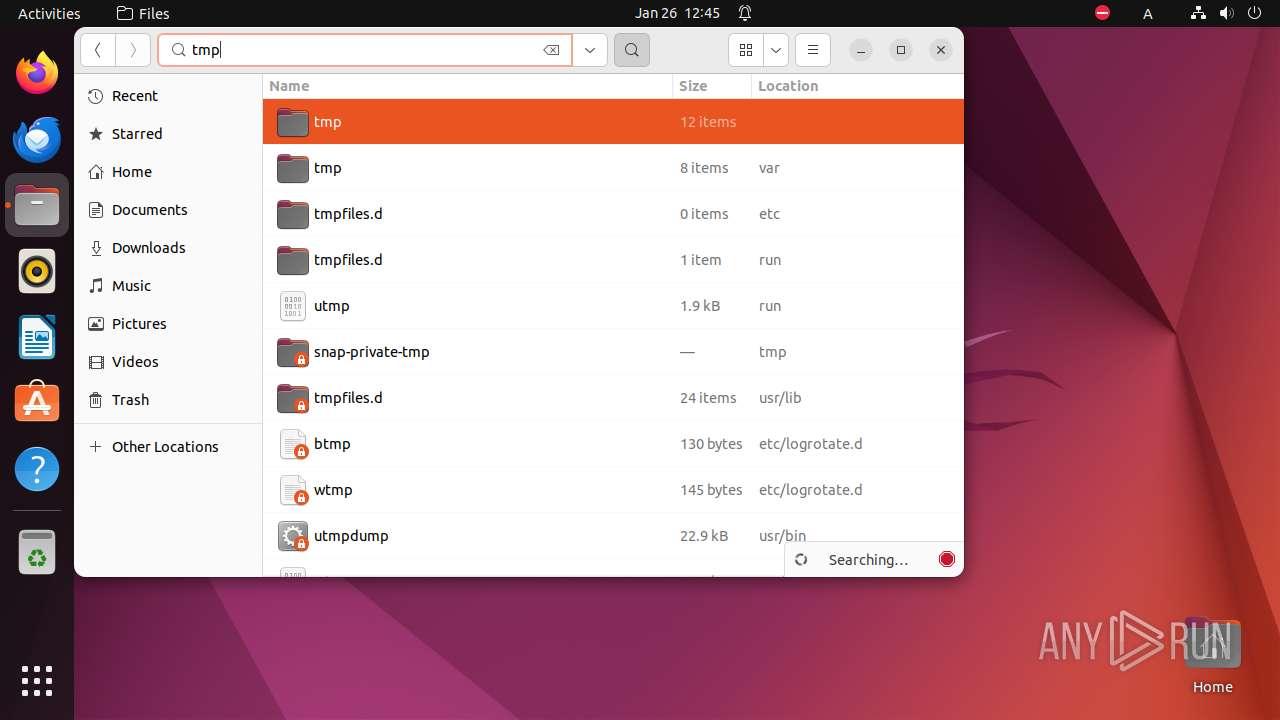Open the network status icon
This screenshot has width=1280, height=720.
tap(1198, 13)
